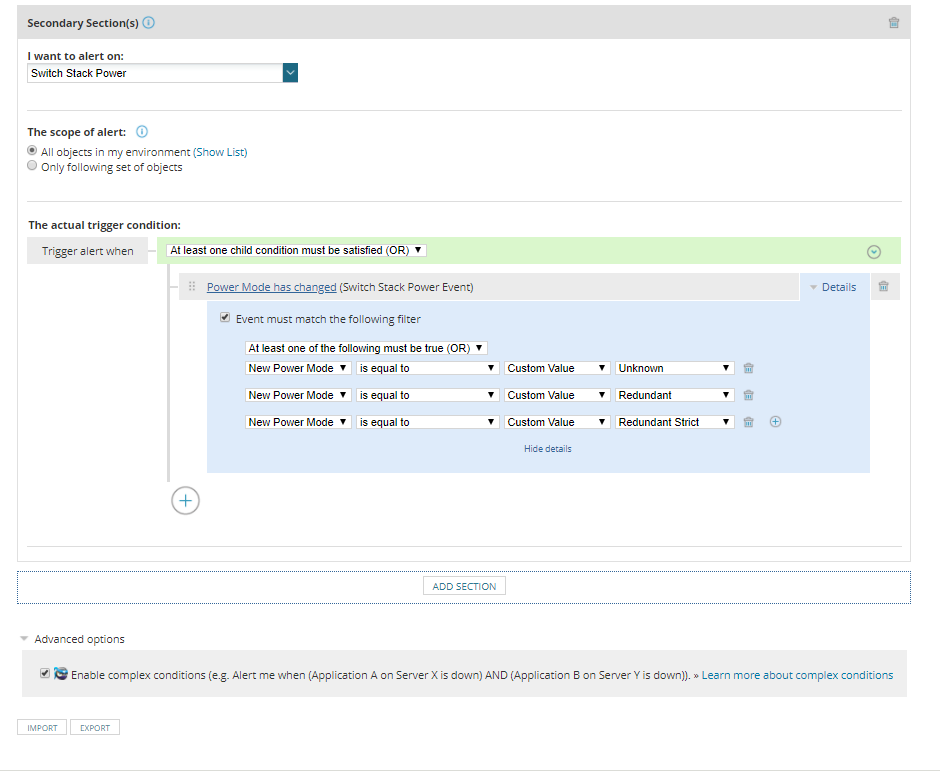The width and height of the screenshot is (940, 777).
Task: Click The actual trigger condition heading
Action: [104, 225]
